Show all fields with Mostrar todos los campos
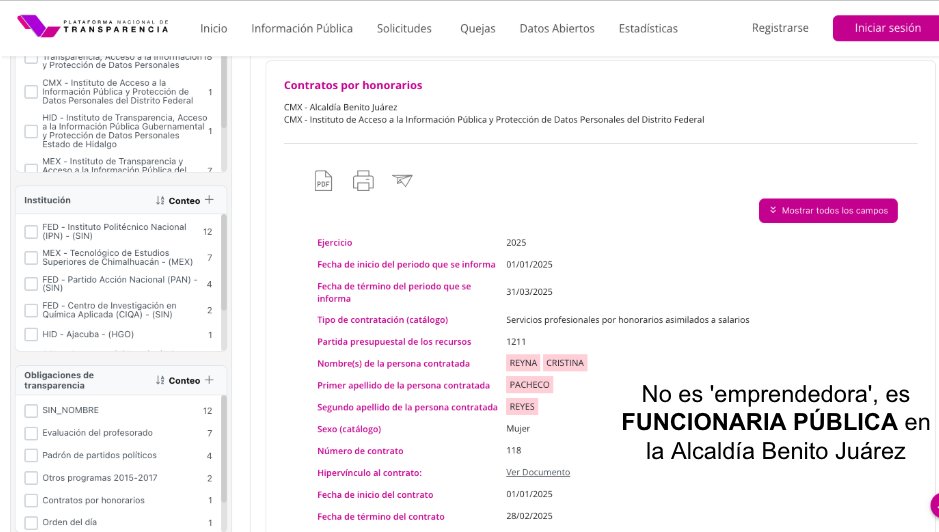This screenshot has width=939, height=532. click(828, 210)
